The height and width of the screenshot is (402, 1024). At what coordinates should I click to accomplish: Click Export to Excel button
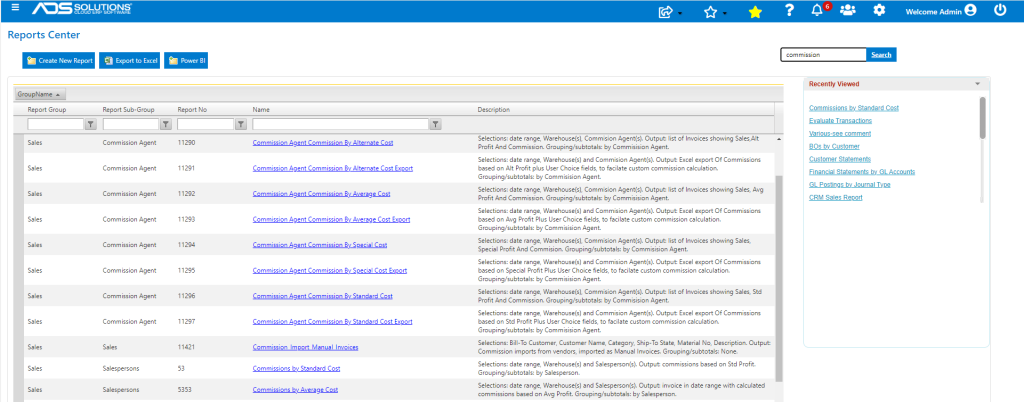click(129, 61)
